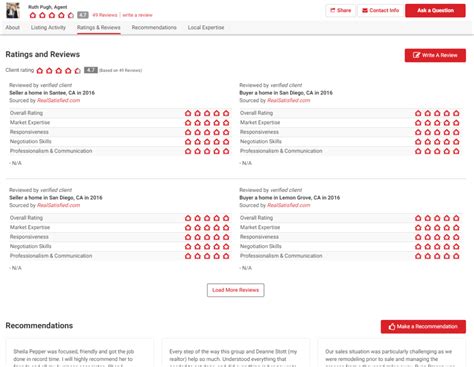Open the About tab
The width and height of the screenshot is (474, 367).
click(x=13, y=27)
